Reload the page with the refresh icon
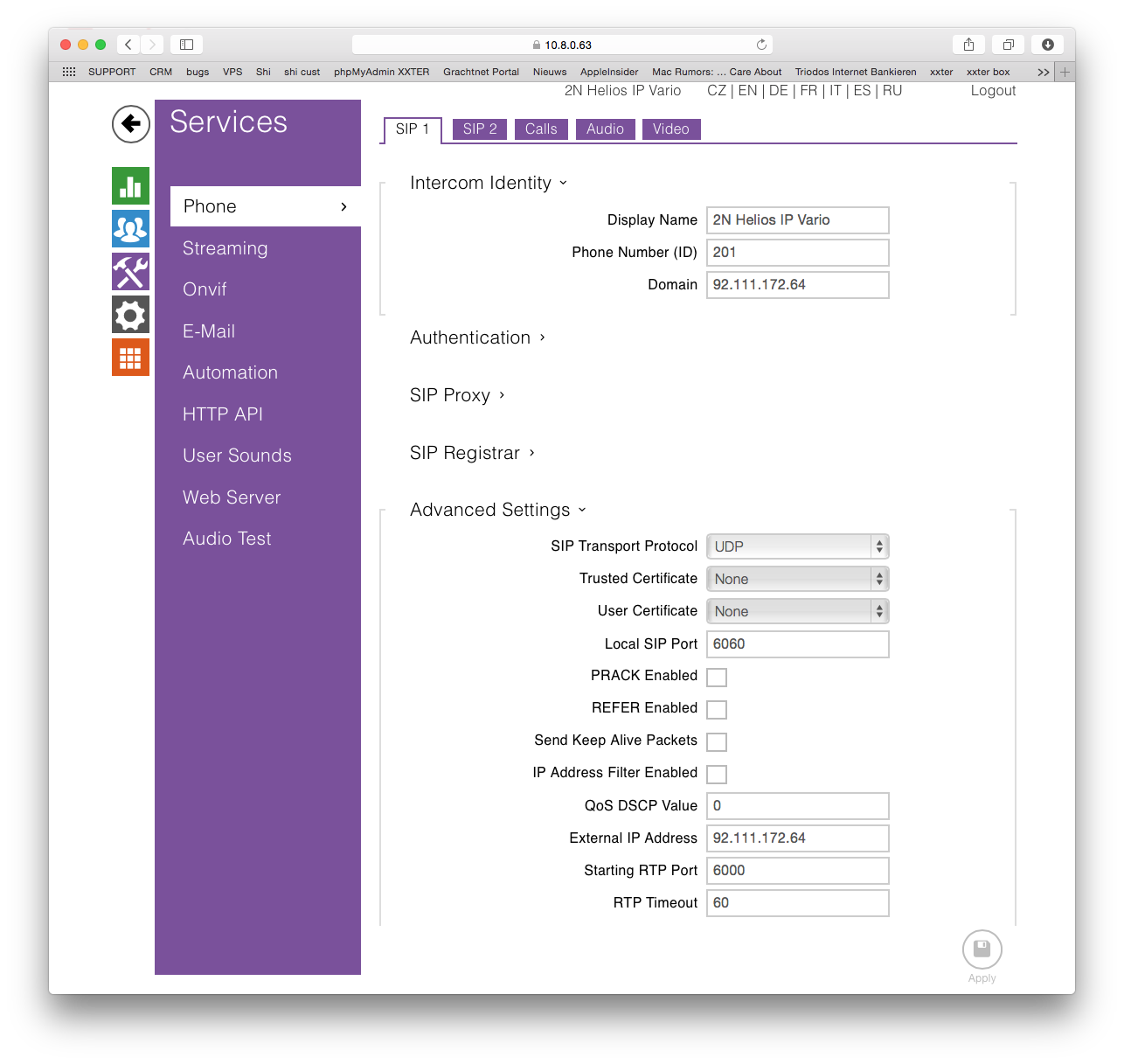Viewport: 1124px width, 1064px height. click(x=761, y=45)
